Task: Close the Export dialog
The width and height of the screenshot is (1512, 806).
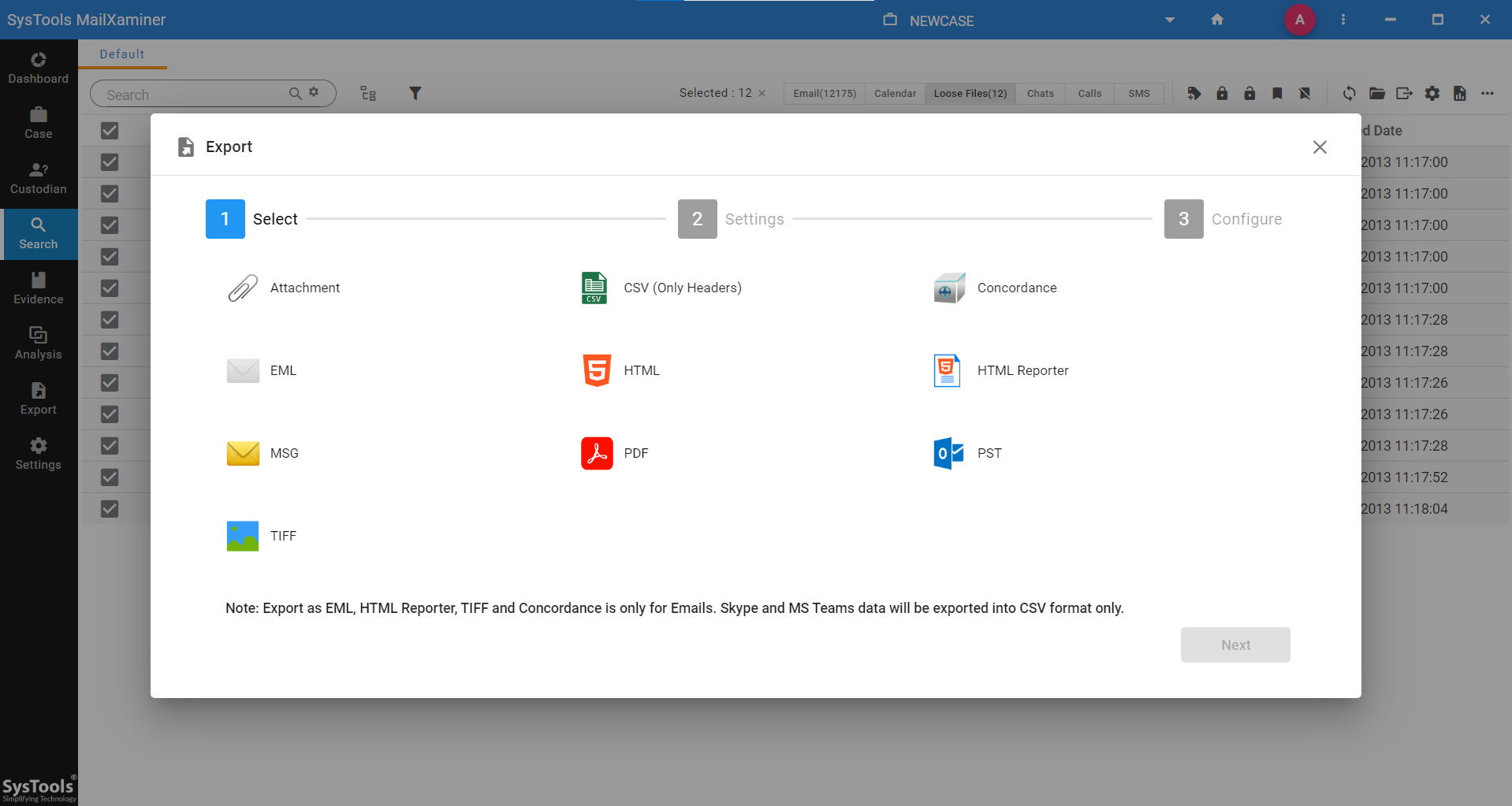Action: coord(1320,147)
